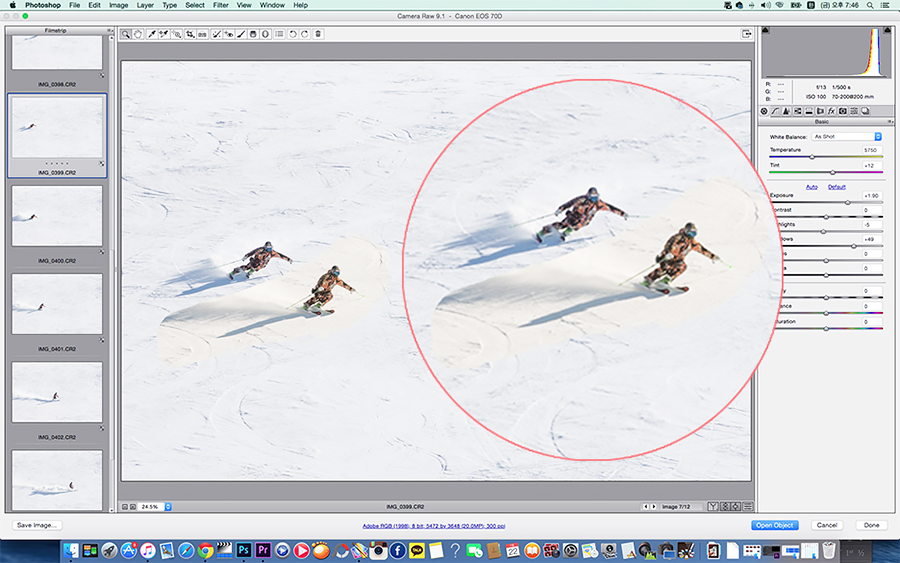
Task: Open the Split Toning panel tab
Action: [x=809, y=111]
